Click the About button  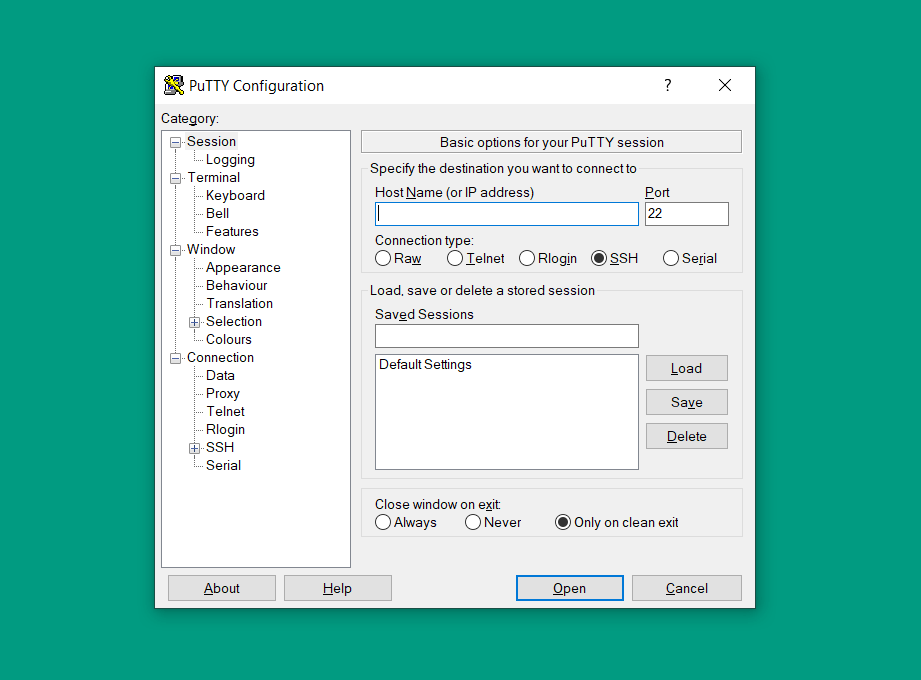[221, 588]
